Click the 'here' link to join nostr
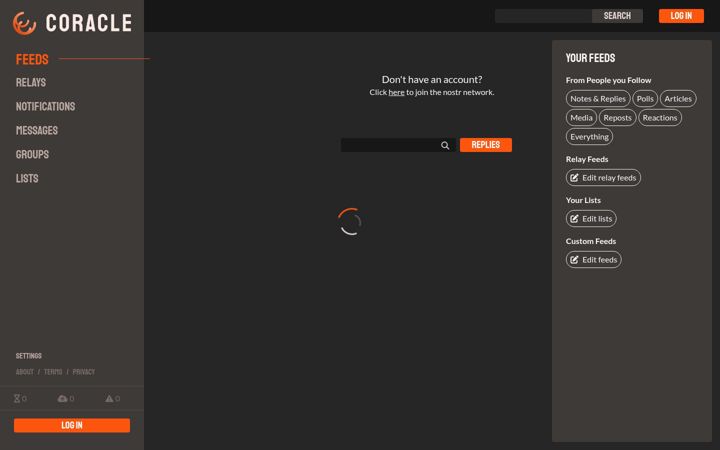The image size is (720, 450). click(x=396, y=92)
